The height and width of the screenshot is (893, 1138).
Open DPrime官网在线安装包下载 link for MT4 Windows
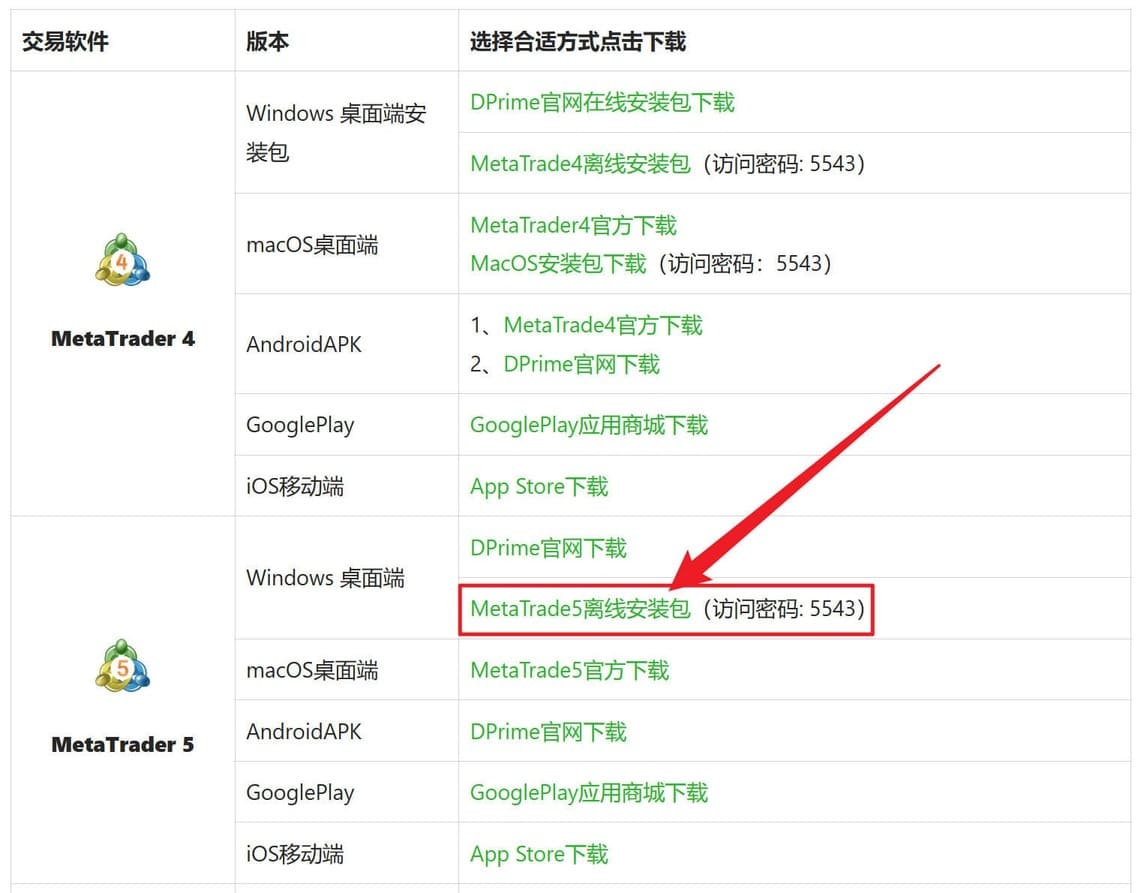click(602, 102)
